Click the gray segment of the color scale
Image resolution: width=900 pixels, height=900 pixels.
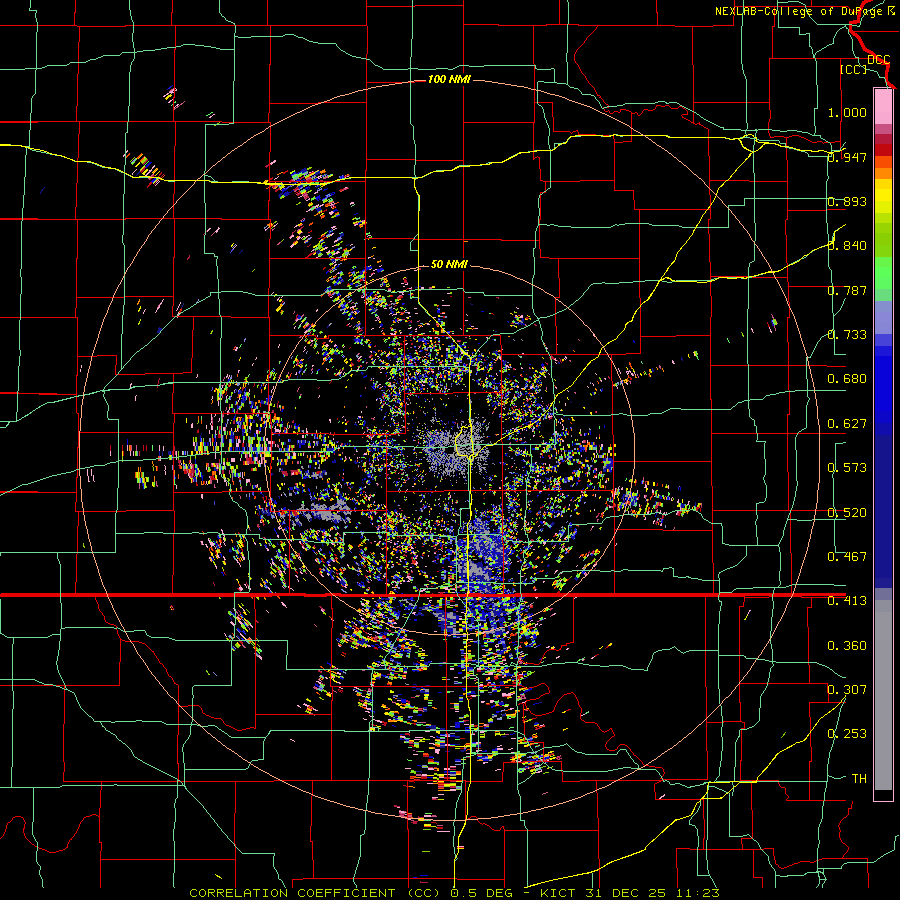pos(883,695)
